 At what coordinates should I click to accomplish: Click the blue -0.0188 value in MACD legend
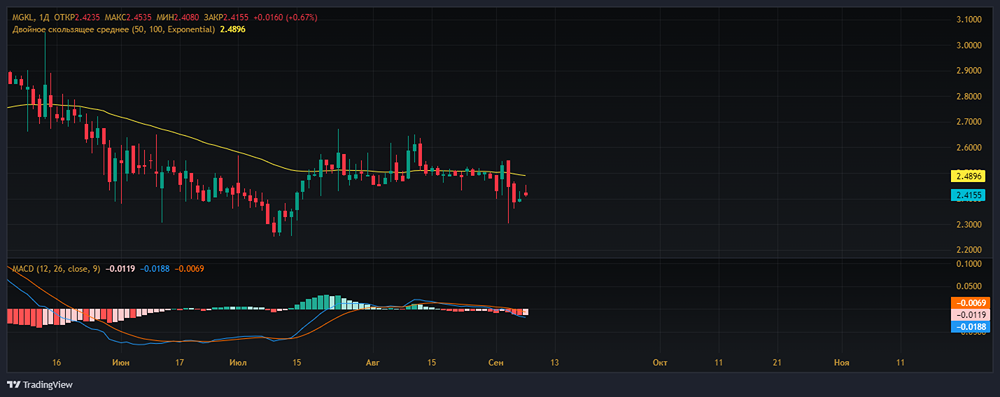click(155, 268)
